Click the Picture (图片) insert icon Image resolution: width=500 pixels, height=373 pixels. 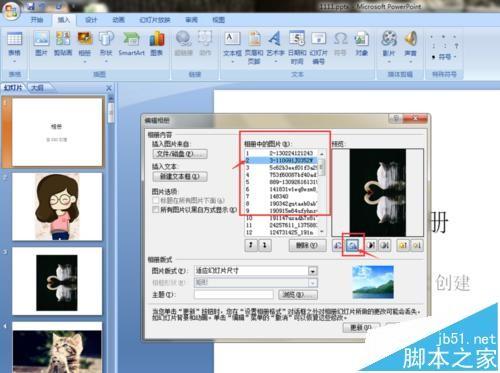[x=41, y=44]
